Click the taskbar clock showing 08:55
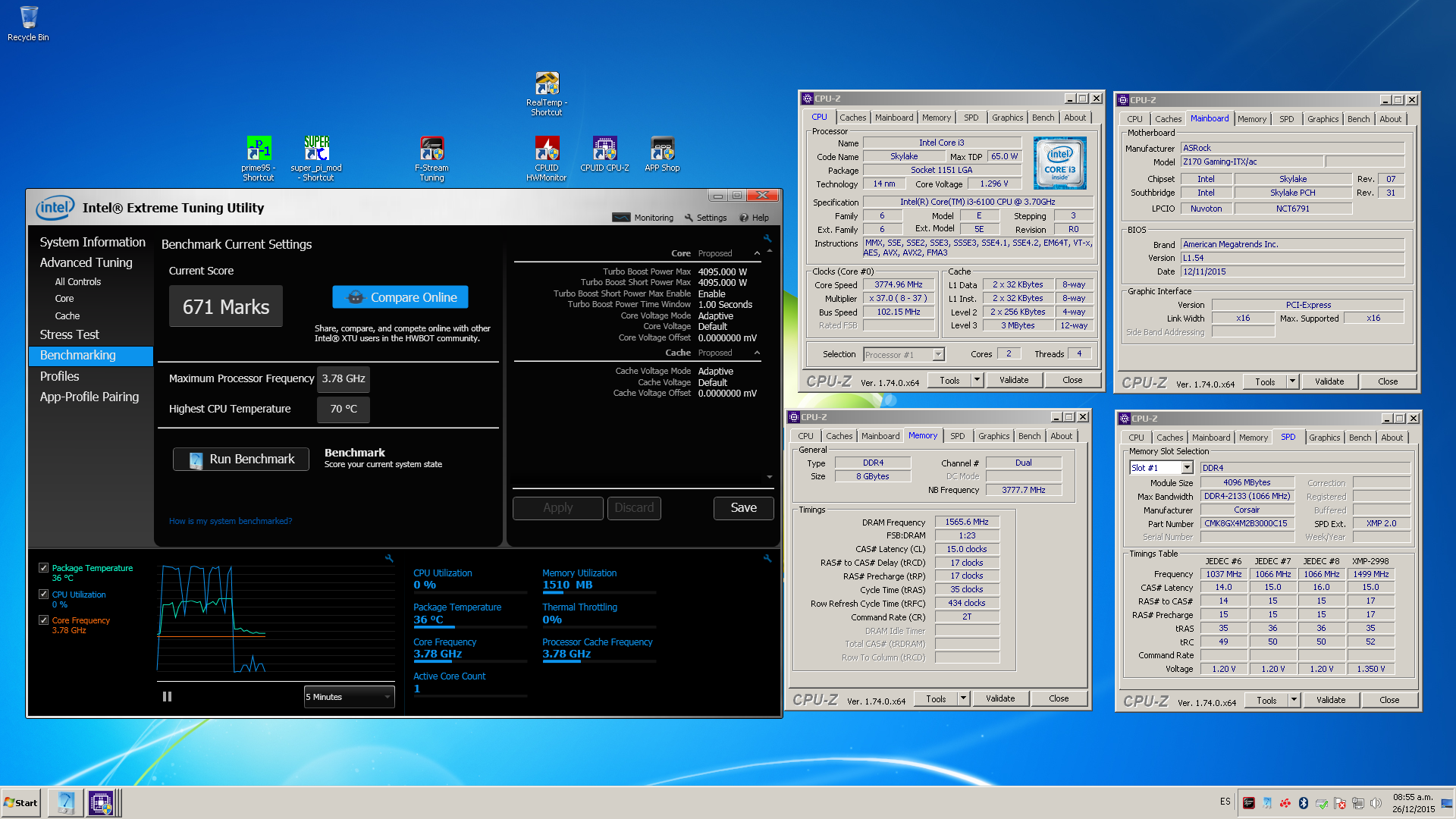This screenshot has width=1456, height=819. coord(1413,802)
